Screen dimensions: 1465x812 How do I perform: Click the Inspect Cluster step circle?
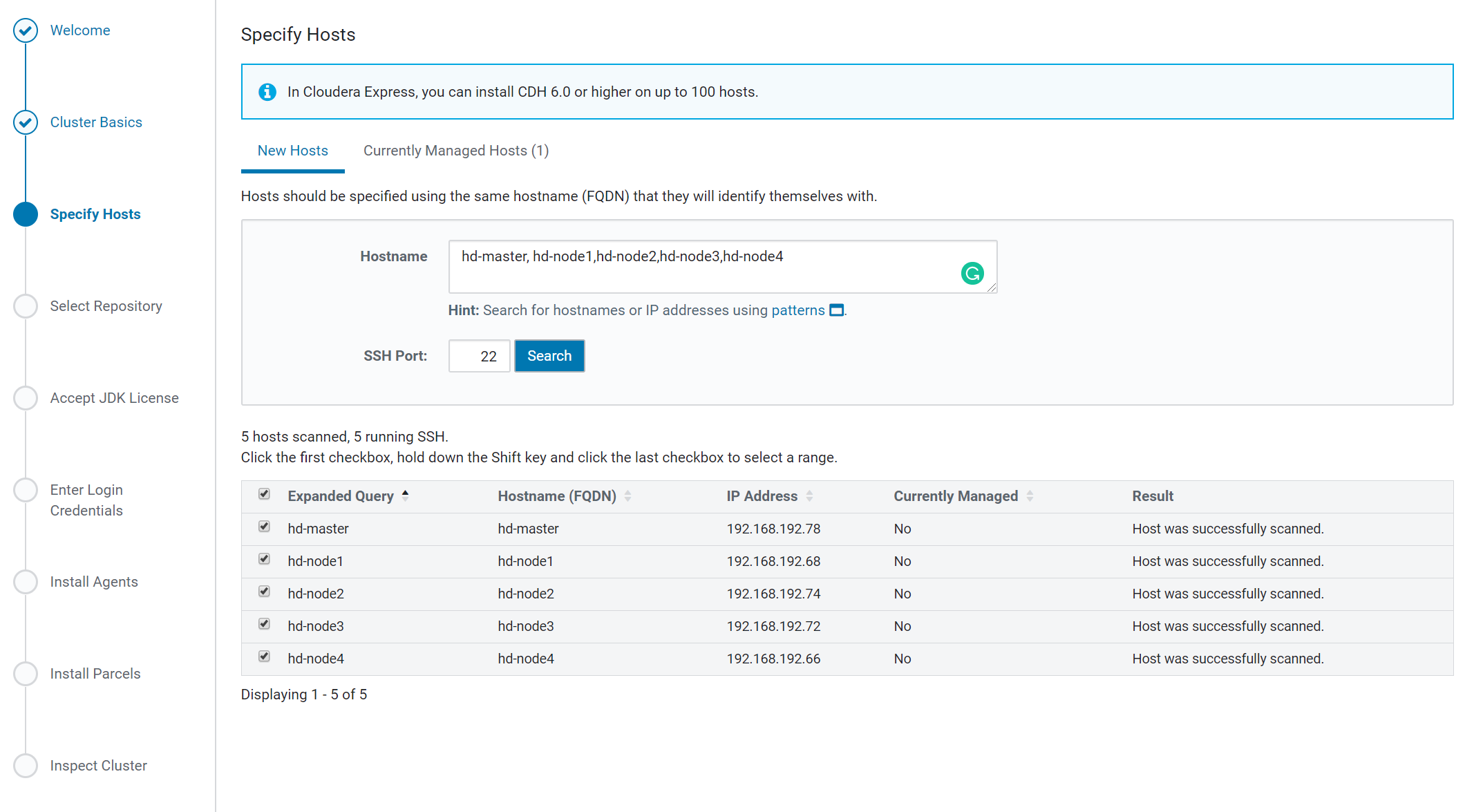coord(26,766)
